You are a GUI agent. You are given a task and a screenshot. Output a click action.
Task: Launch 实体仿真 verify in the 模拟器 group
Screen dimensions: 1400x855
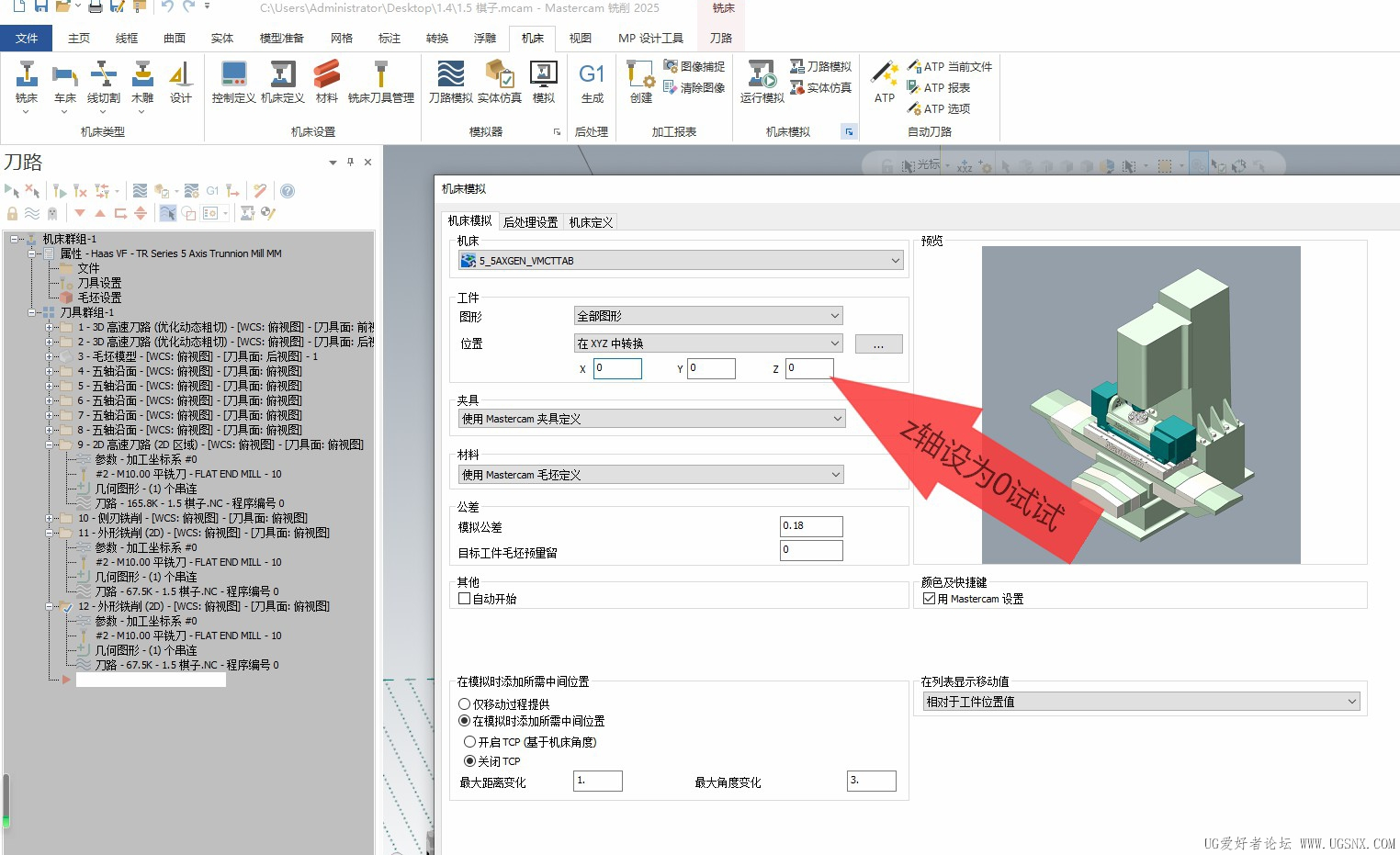[x=500, y=83]
